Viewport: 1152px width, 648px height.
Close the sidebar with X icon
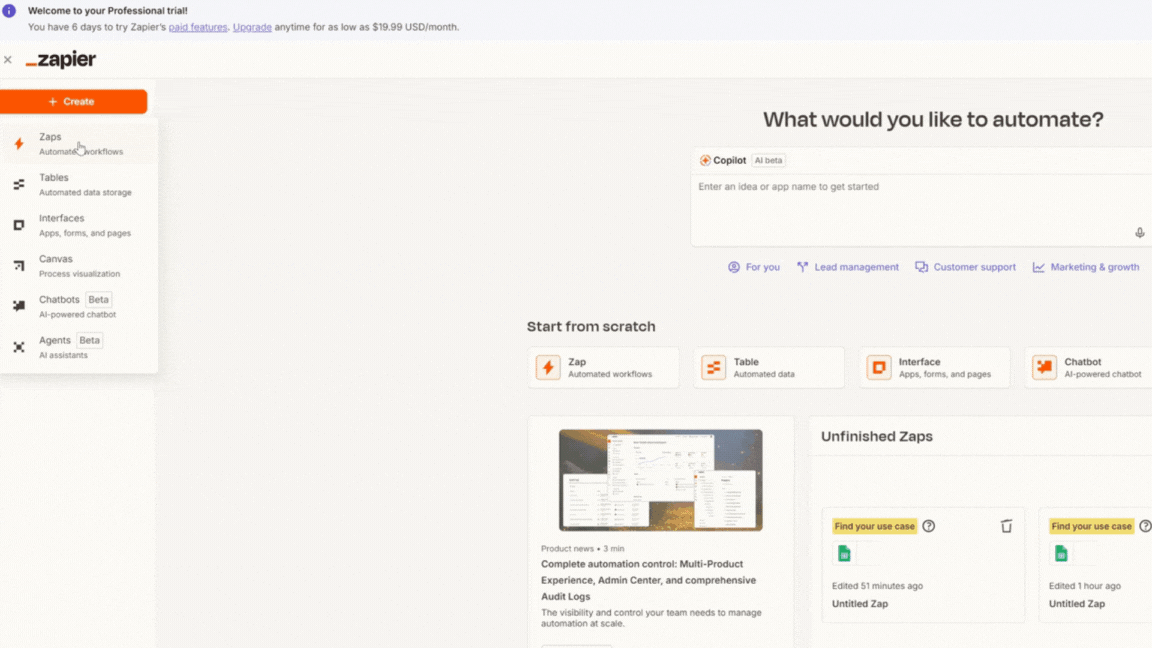8,60
